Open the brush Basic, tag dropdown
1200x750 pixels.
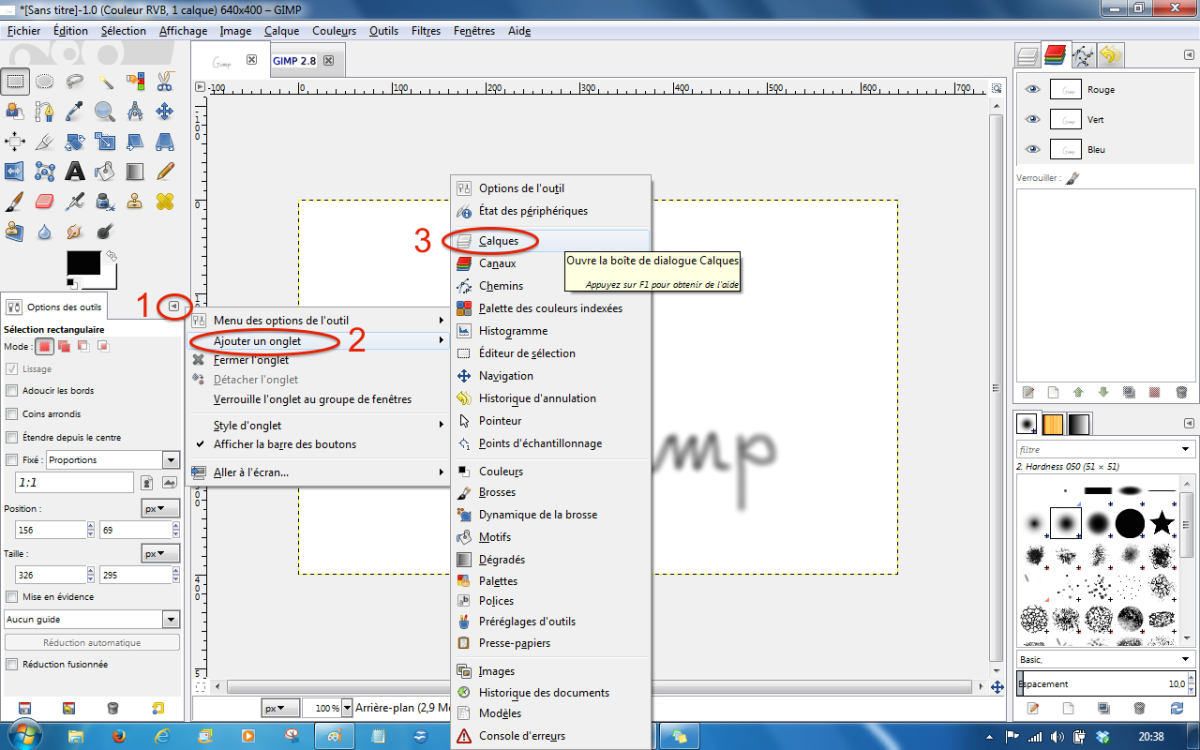pos(1105,660)
